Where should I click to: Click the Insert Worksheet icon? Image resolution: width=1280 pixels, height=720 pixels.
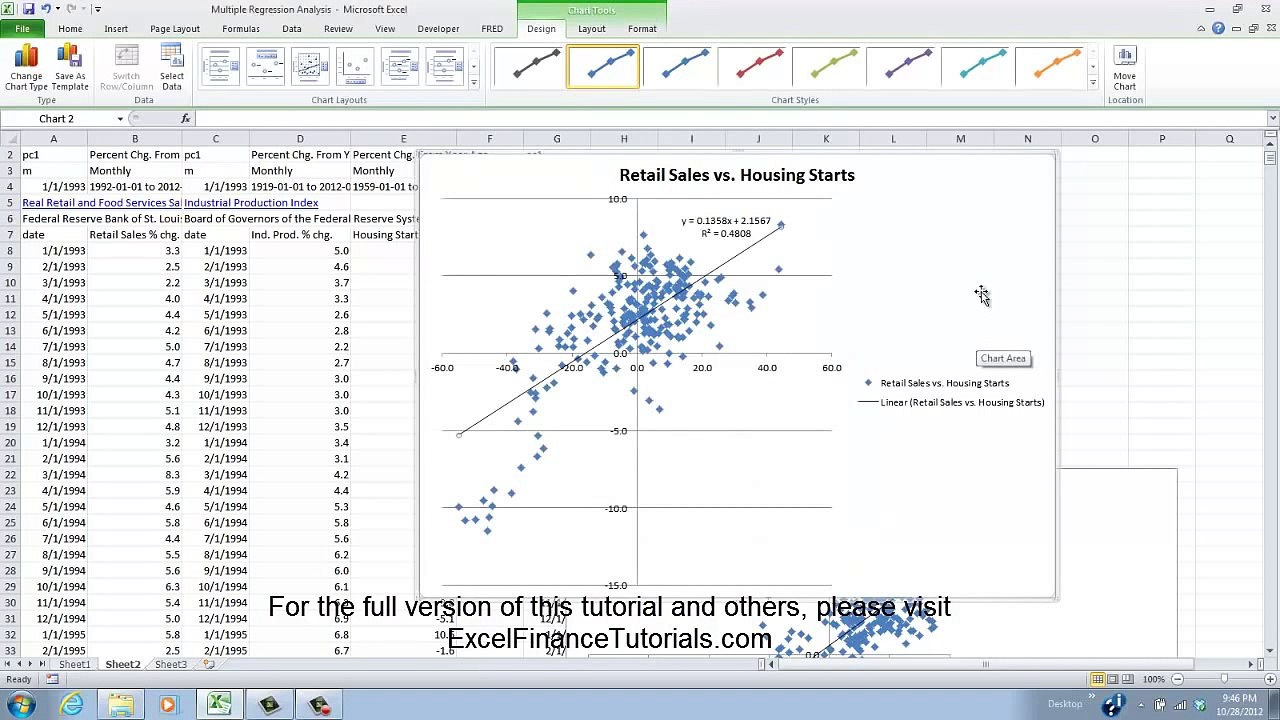[x=209, y=665]
